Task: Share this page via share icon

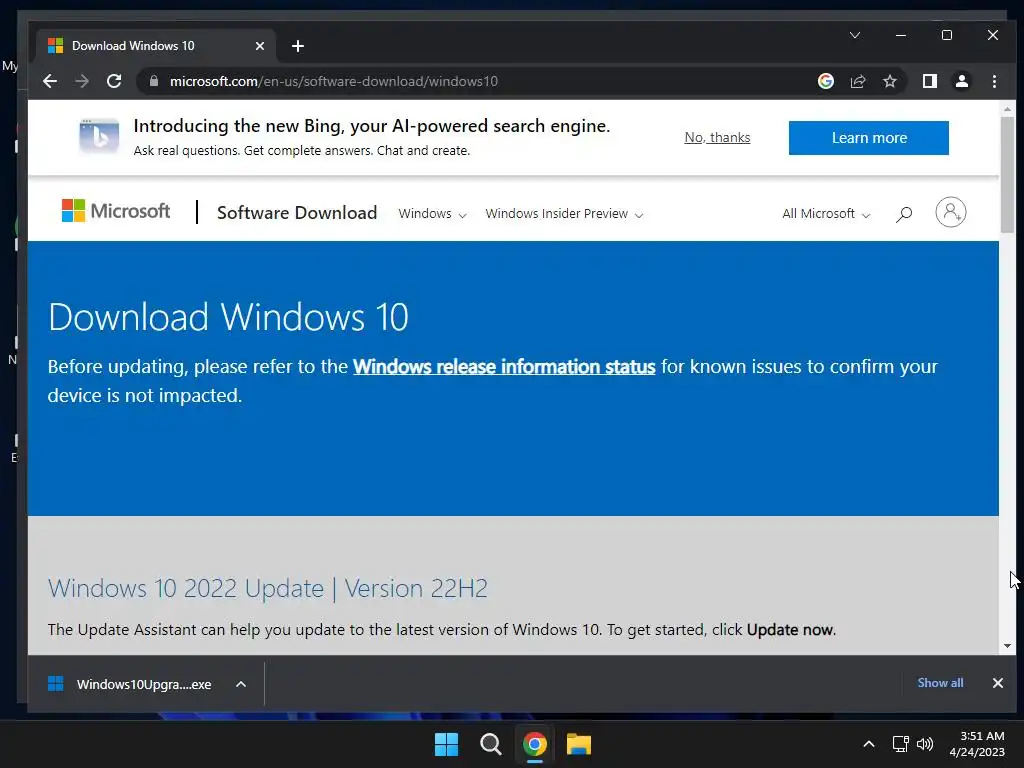Action: pyautogui.click(x=858, y=81)
